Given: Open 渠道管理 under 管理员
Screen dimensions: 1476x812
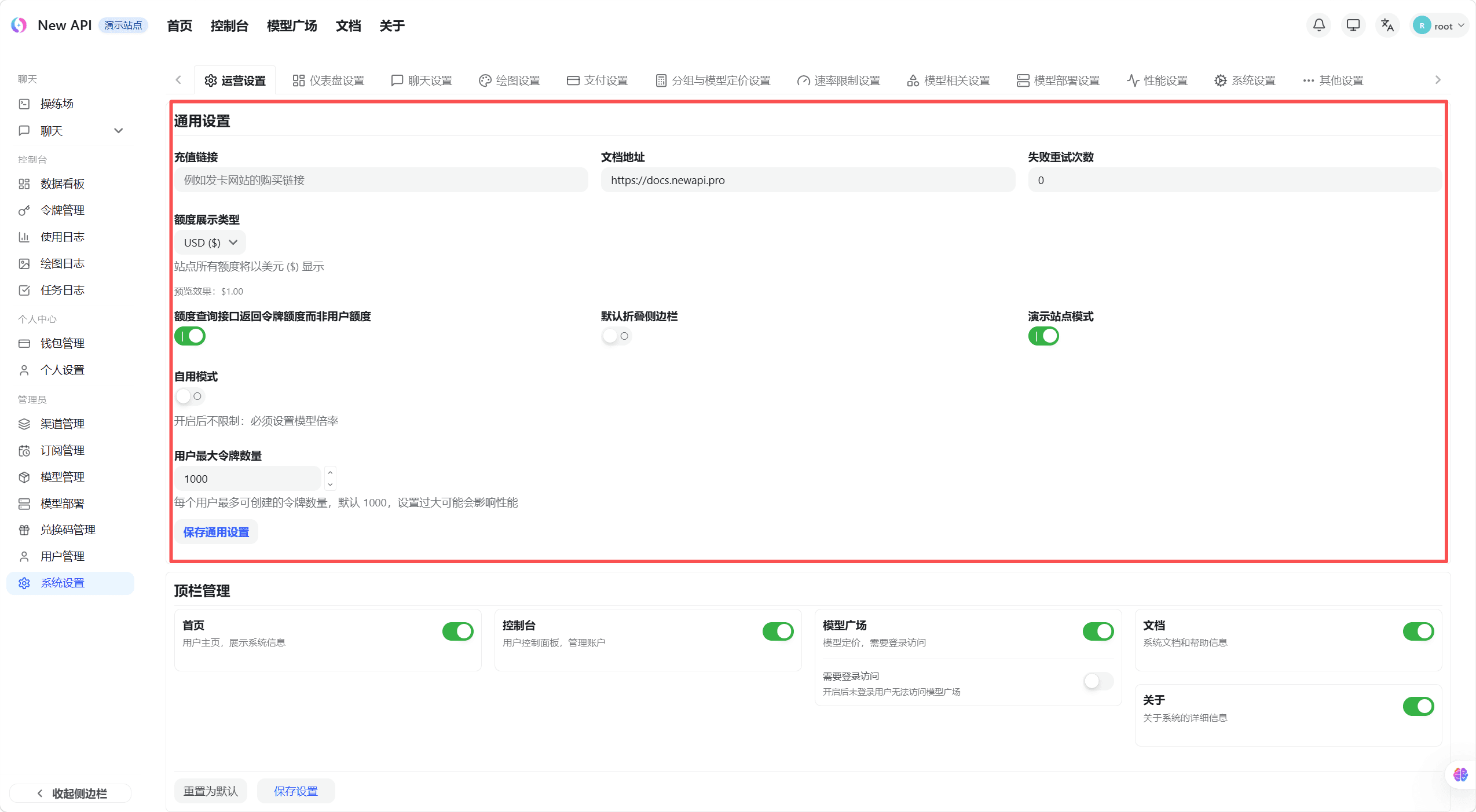Looking at the screenshot, I should pos(61,423).
